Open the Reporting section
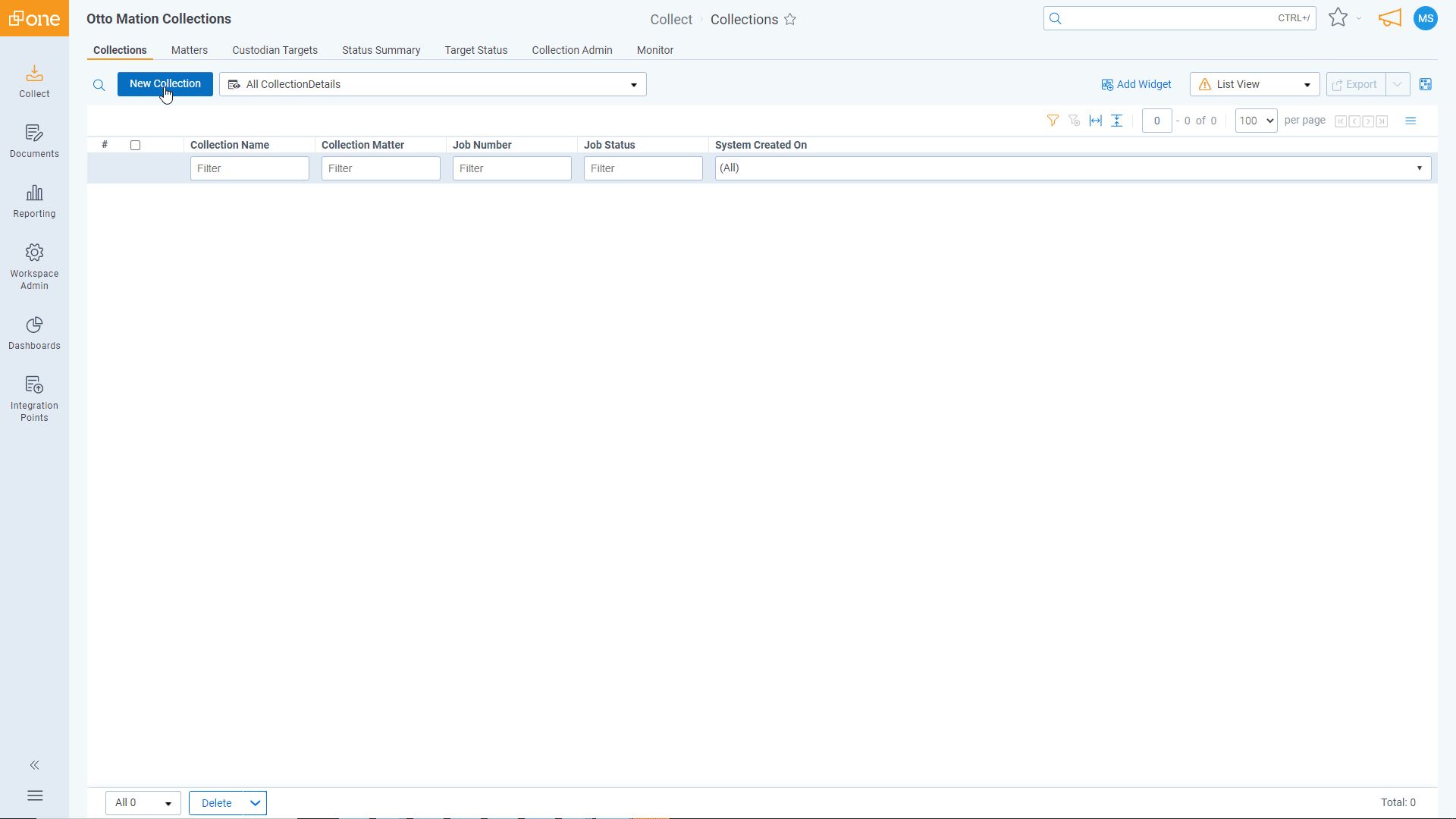Viewport: 1456px width, 819px height. 34,201
